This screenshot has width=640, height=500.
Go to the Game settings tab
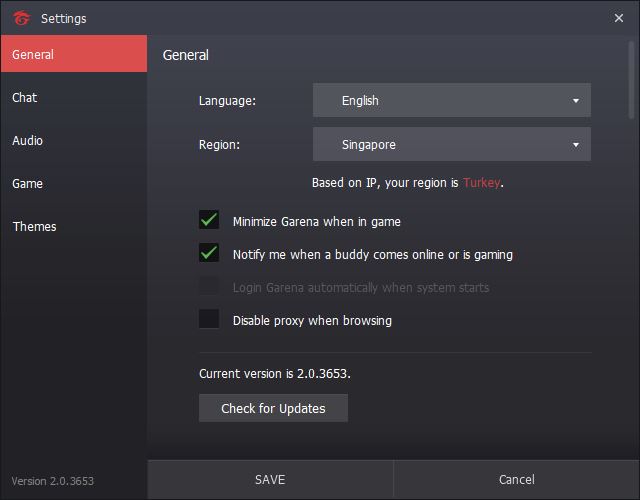74,183
